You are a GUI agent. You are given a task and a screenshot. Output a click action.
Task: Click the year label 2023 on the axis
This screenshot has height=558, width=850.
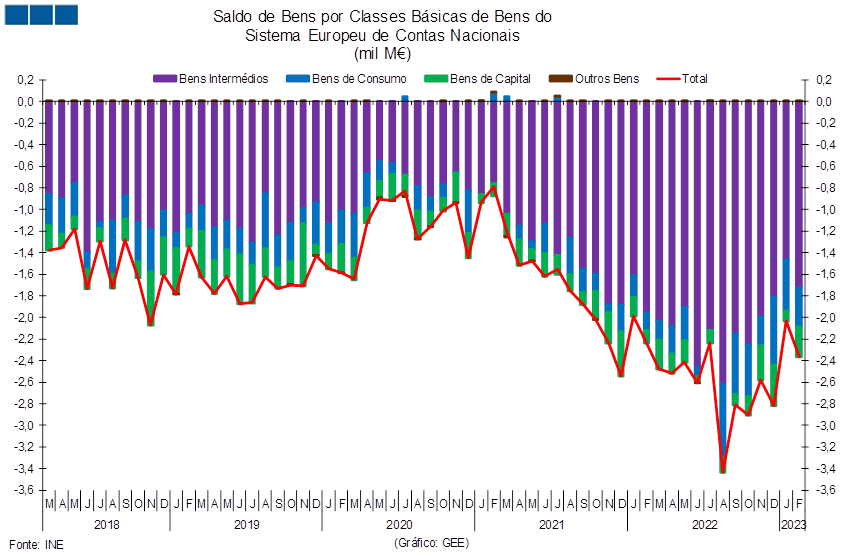tap(794, 524)
